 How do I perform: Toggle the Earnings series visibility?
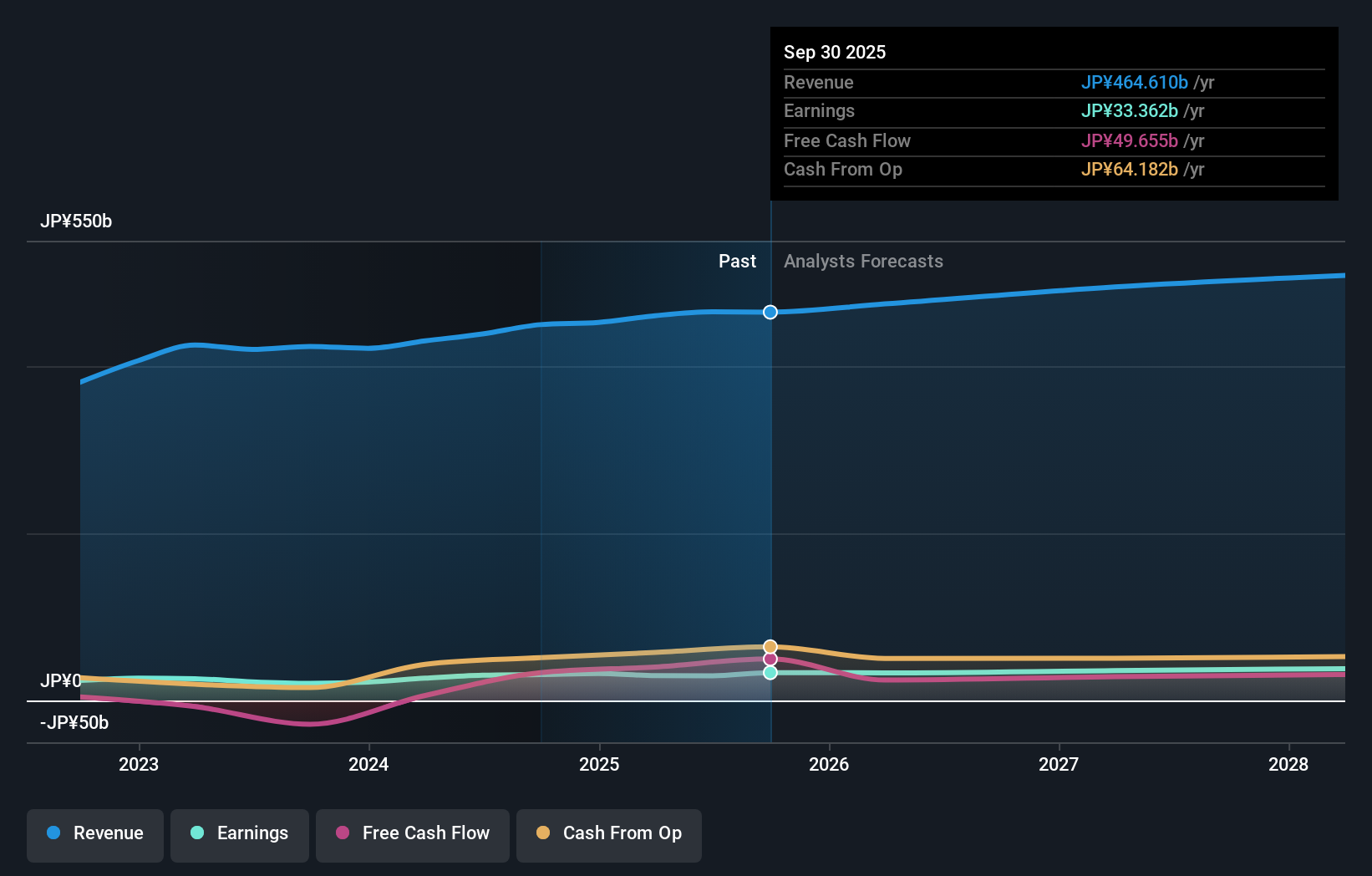coord(239,835)
